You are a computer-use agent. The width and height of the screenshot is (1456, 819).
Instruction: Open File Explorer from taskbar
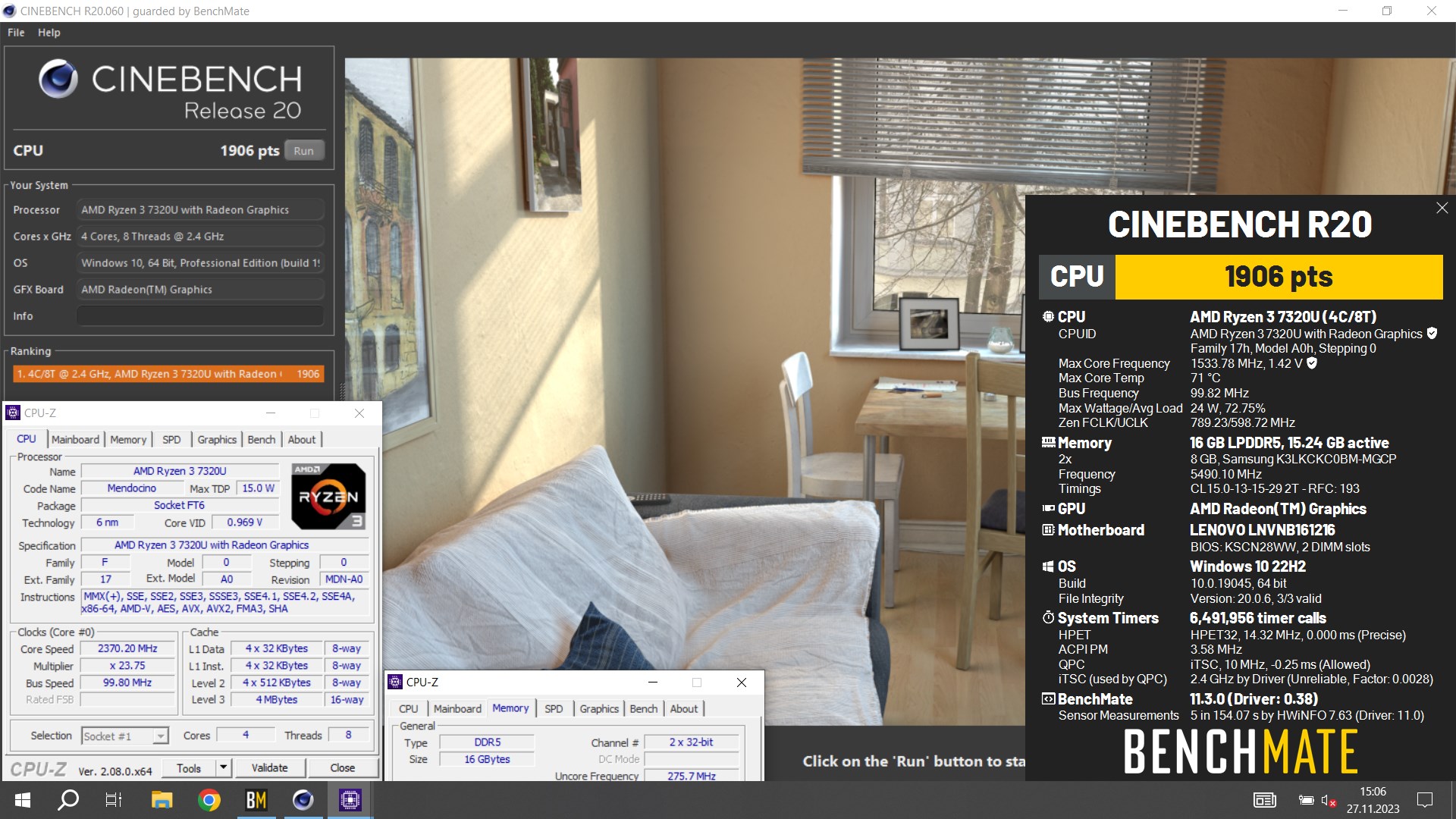162,799
